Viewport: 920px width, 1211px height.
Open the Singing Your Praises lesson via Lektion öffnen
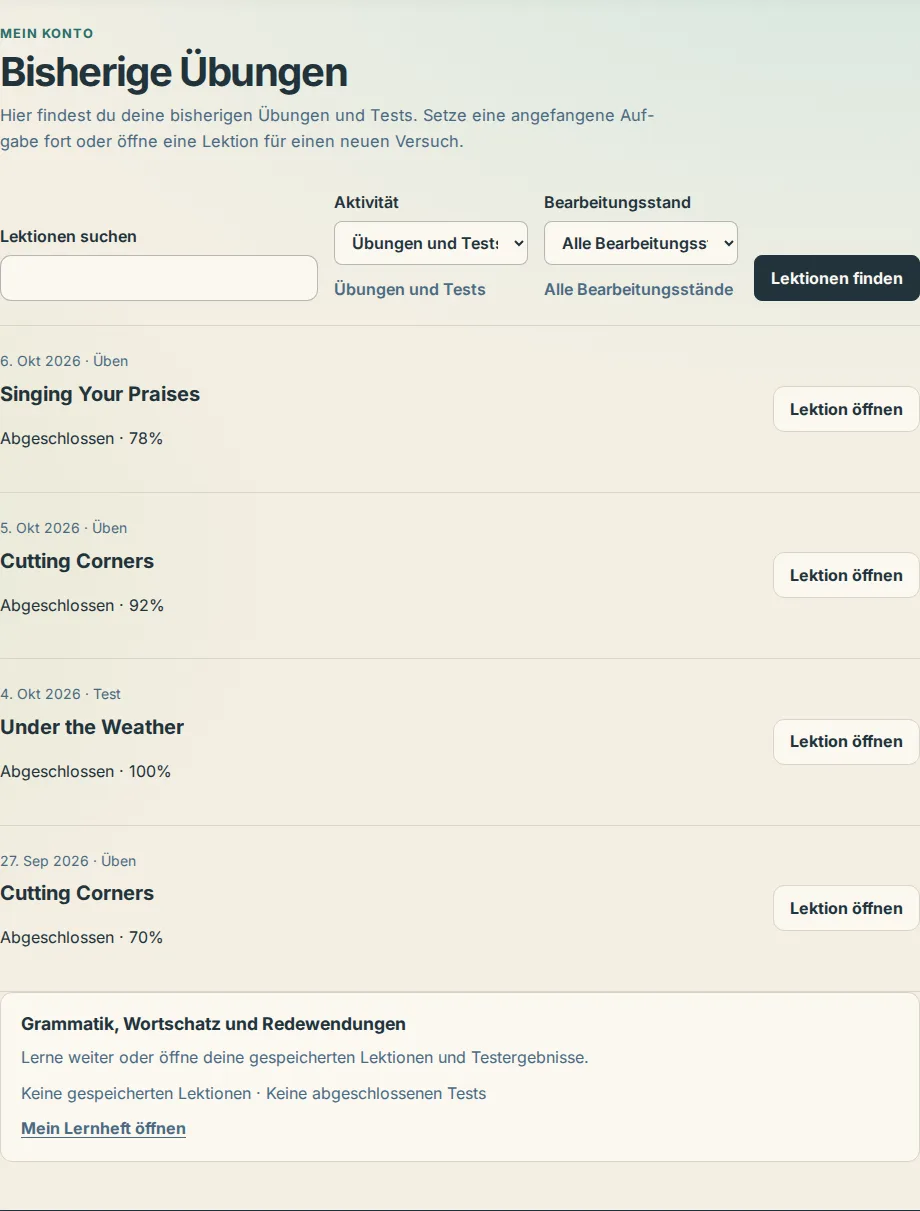click(x=846, y=409)
